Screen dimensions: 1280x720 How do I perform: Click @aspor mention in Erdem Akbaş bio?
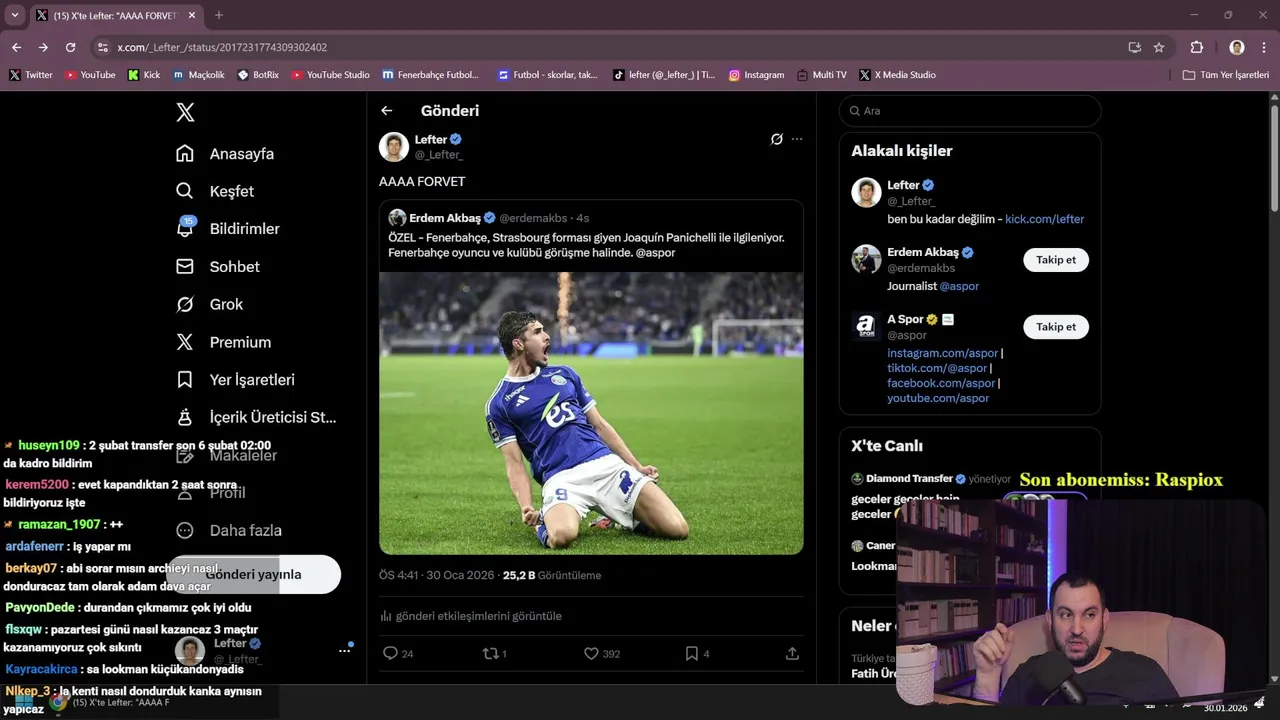pos(959,286)
